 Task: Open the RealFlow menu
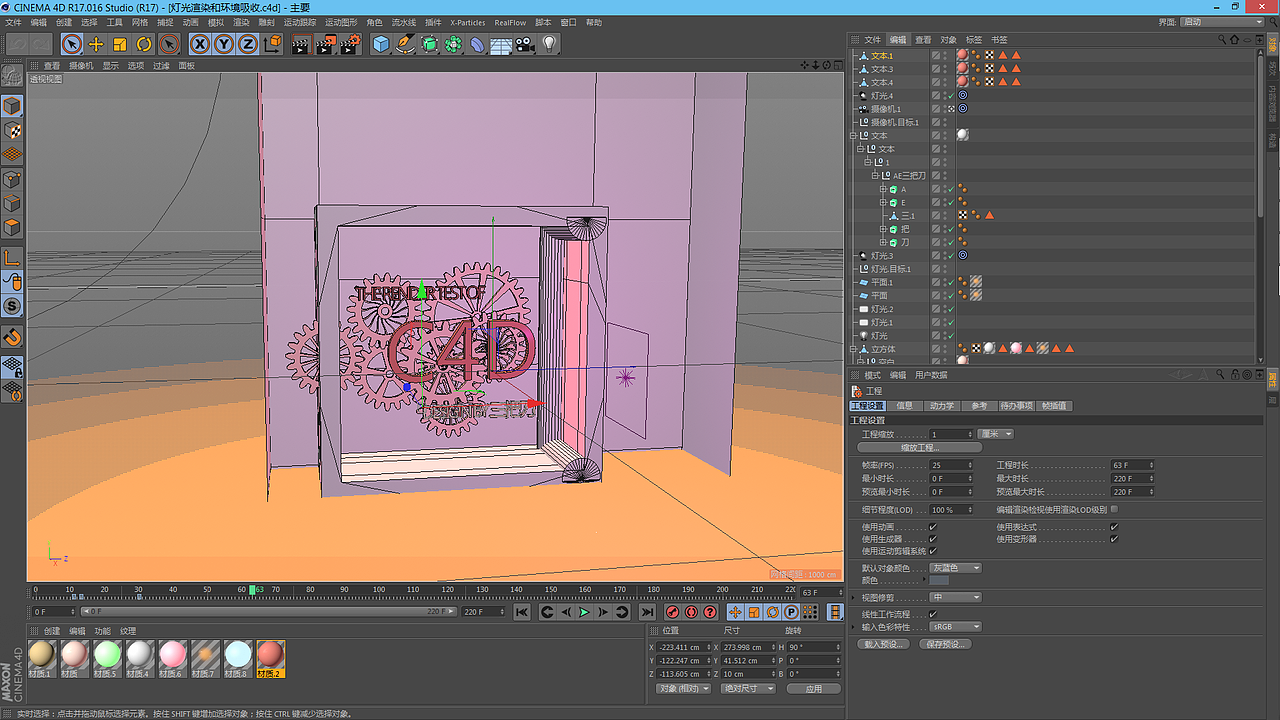510,22
